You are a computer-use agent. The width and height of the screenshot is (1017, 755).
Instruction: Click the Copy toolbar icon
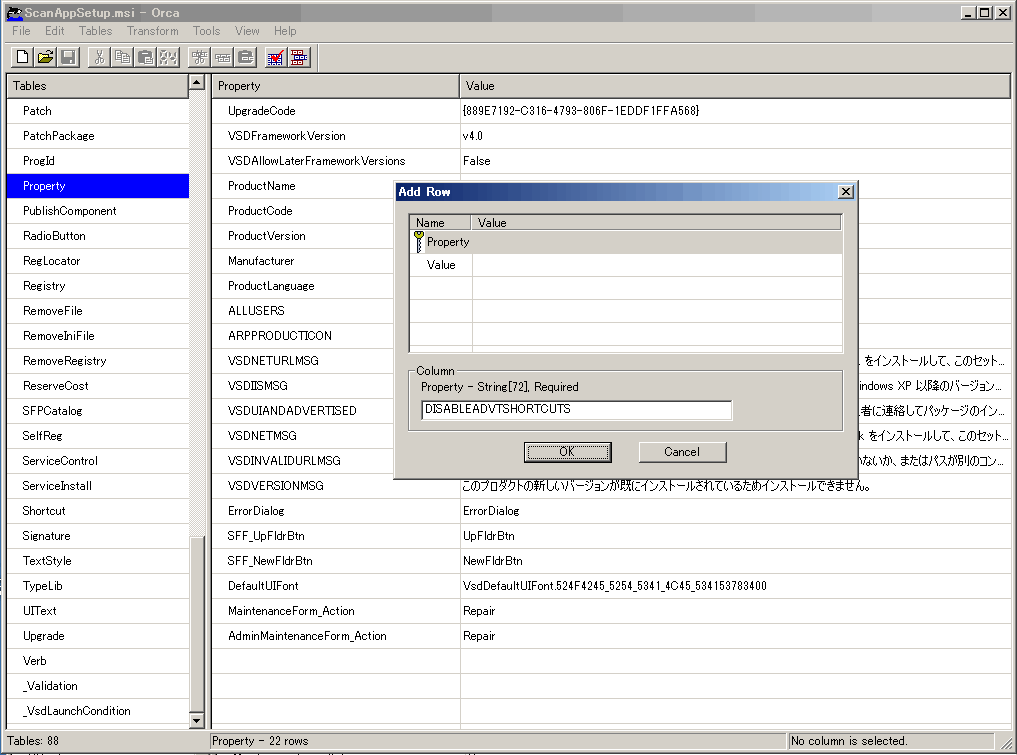[x=122, y=57]
